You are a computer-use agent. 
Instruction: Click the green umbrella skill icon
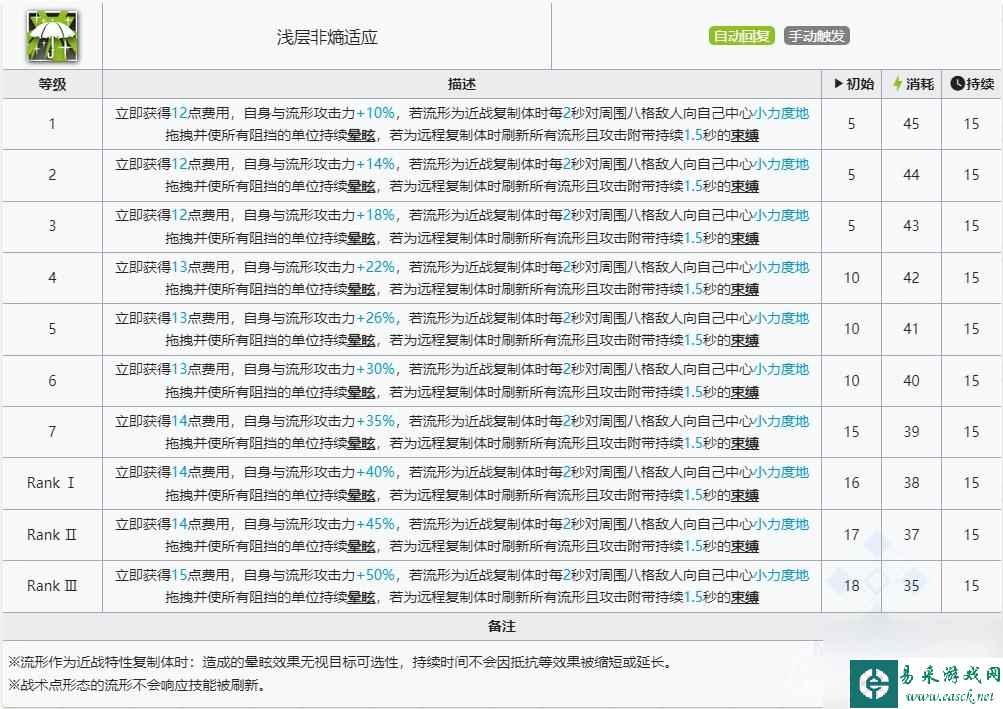coord(52,36)
